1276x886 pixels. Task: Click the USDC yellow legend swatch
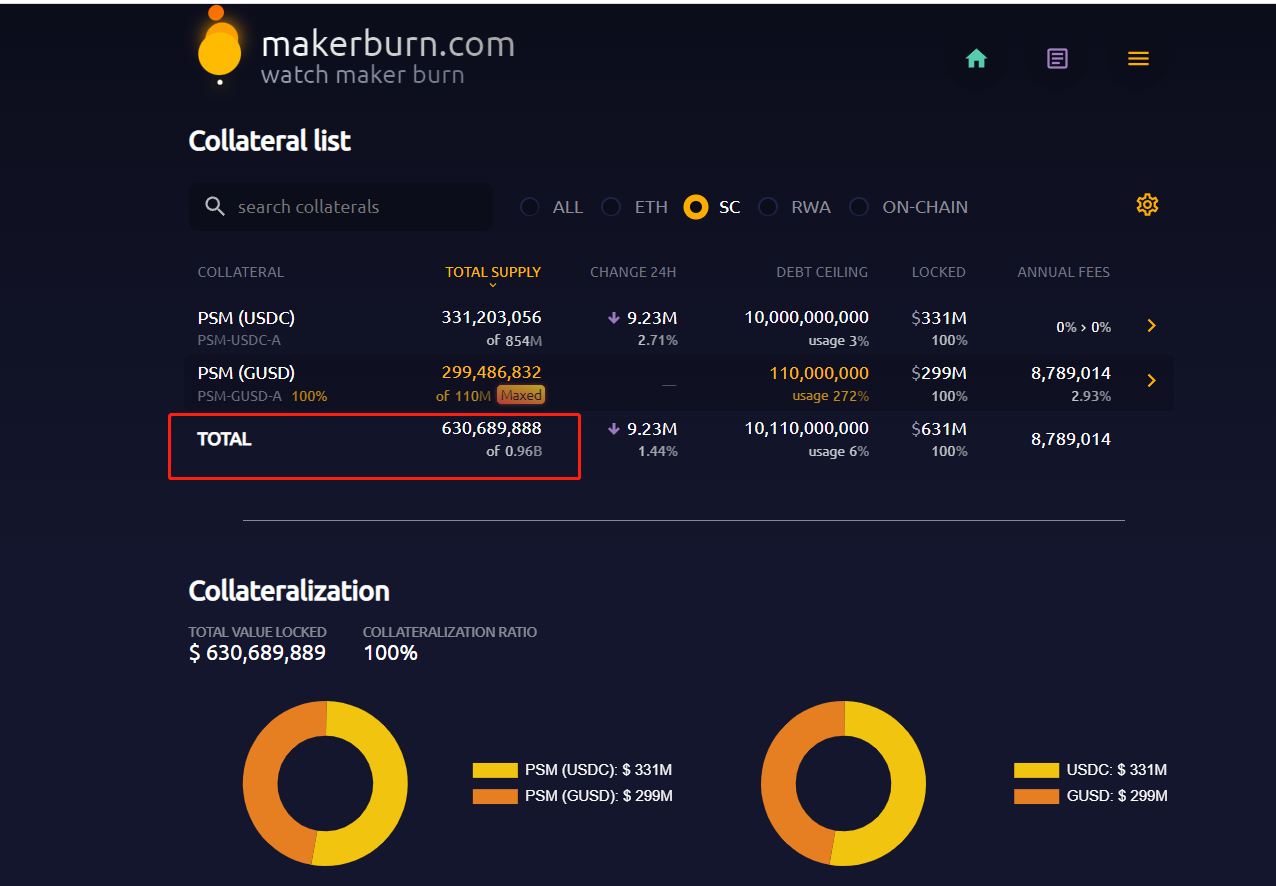click(x=1036, y=770)
